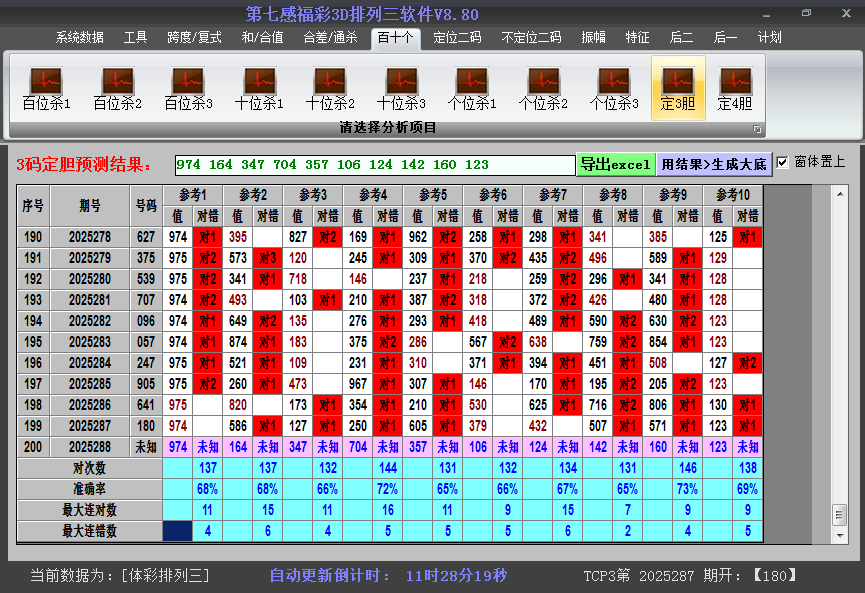Switch to the 计划 tab
Viewport: 865px width, 593px height.
click(x=768, y=37)
